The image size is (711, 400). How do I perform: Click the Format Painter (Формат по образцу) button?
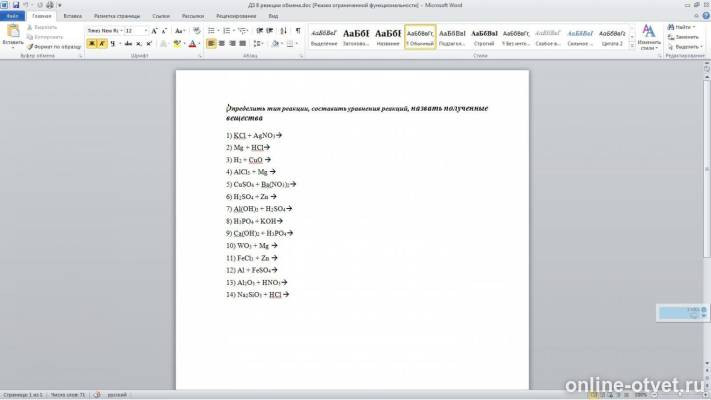coord(56,47)
